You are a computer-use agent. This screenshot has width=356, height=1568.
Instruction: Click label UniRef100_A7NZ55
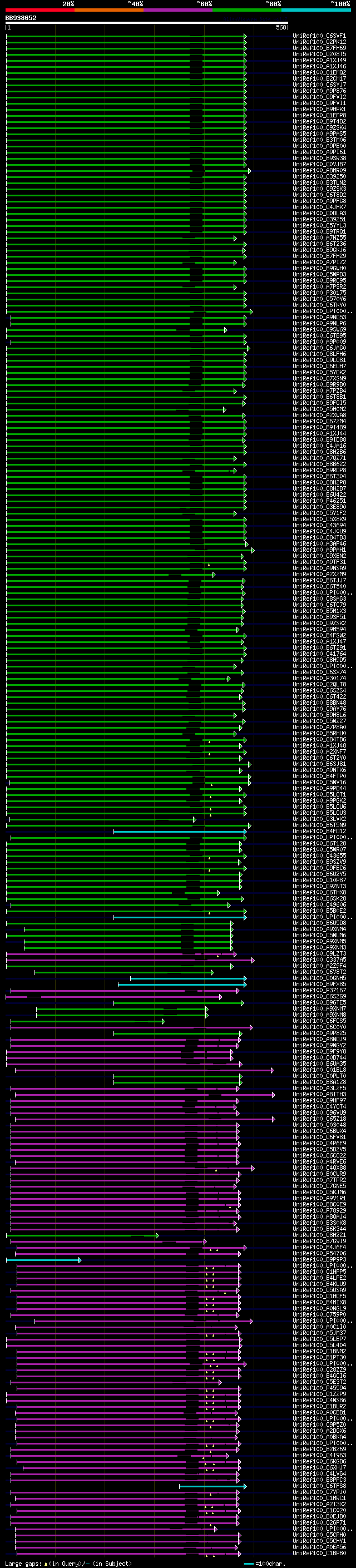[x=319, y=238]
